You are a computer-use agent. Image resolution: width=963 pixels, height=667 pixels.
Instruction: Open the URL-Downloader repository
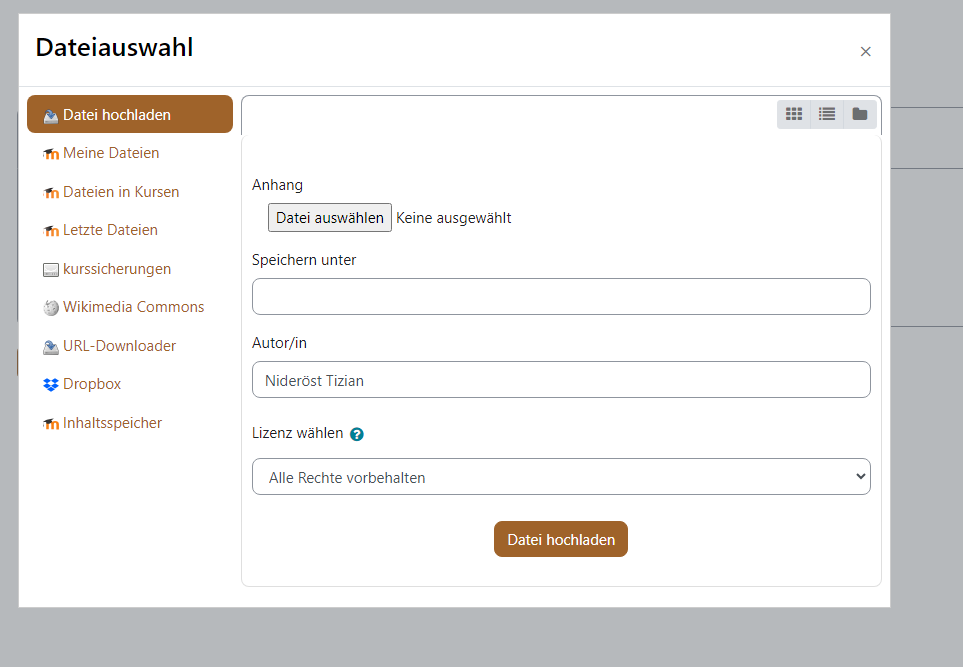(118, 345)
